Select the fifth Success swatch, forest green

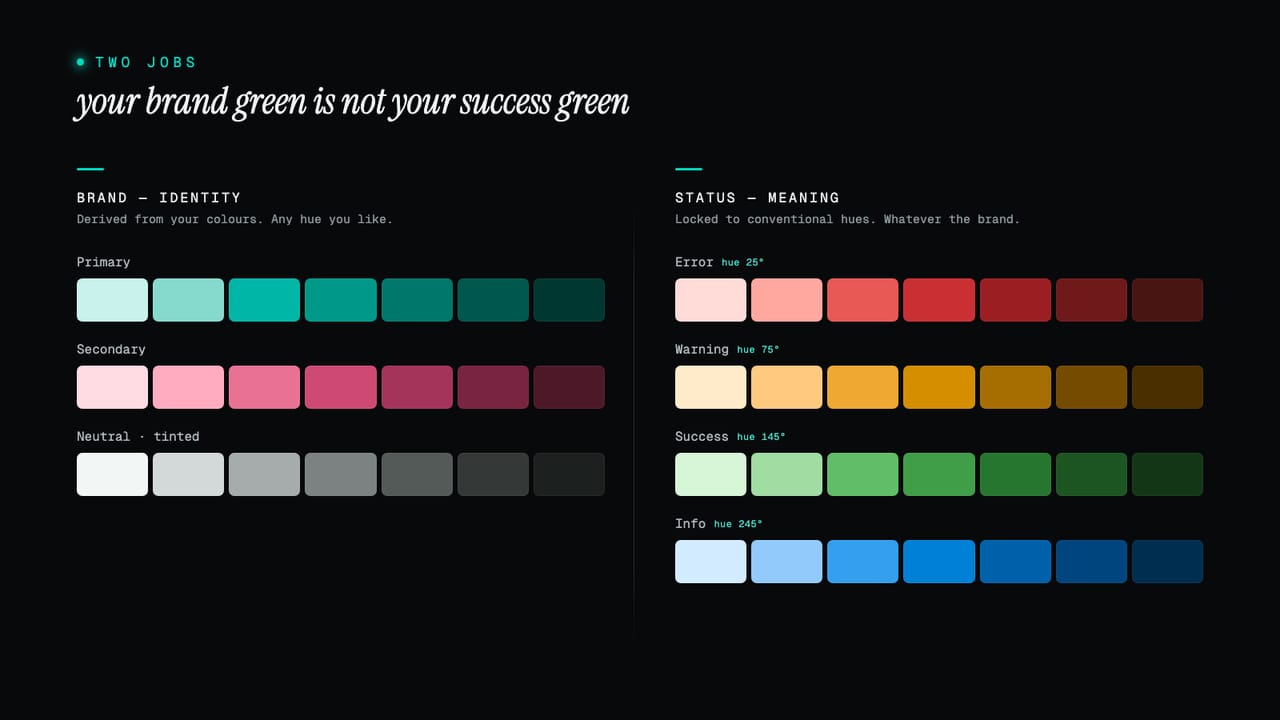(x=1015, y=474)
